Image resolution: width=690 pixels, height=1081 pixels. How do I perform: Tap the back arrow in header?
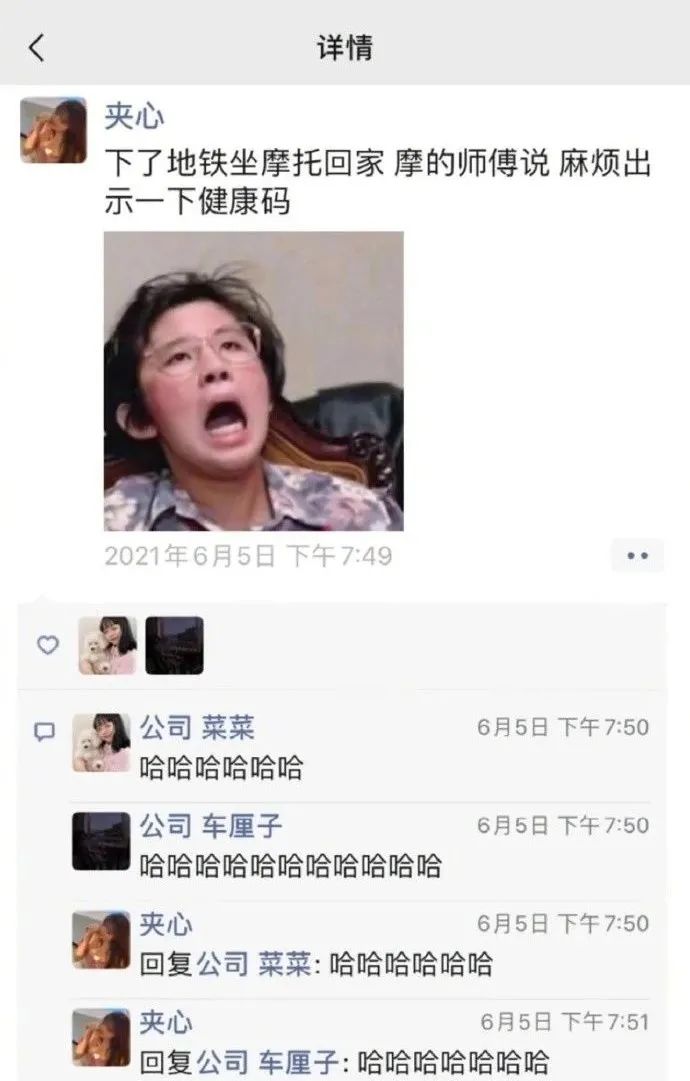[x=37, y=48]
